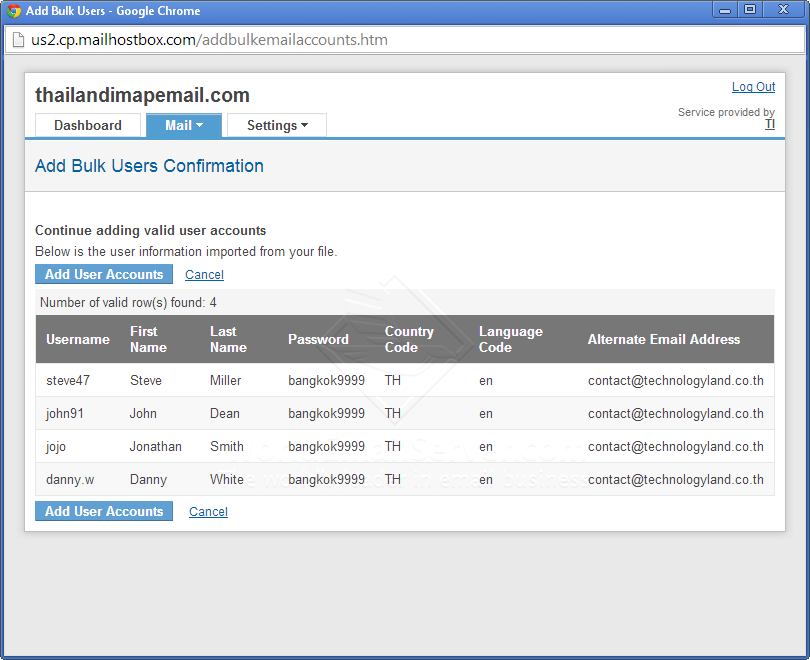Click the Chrome favicon in the title bar

(x=14, y=10)
